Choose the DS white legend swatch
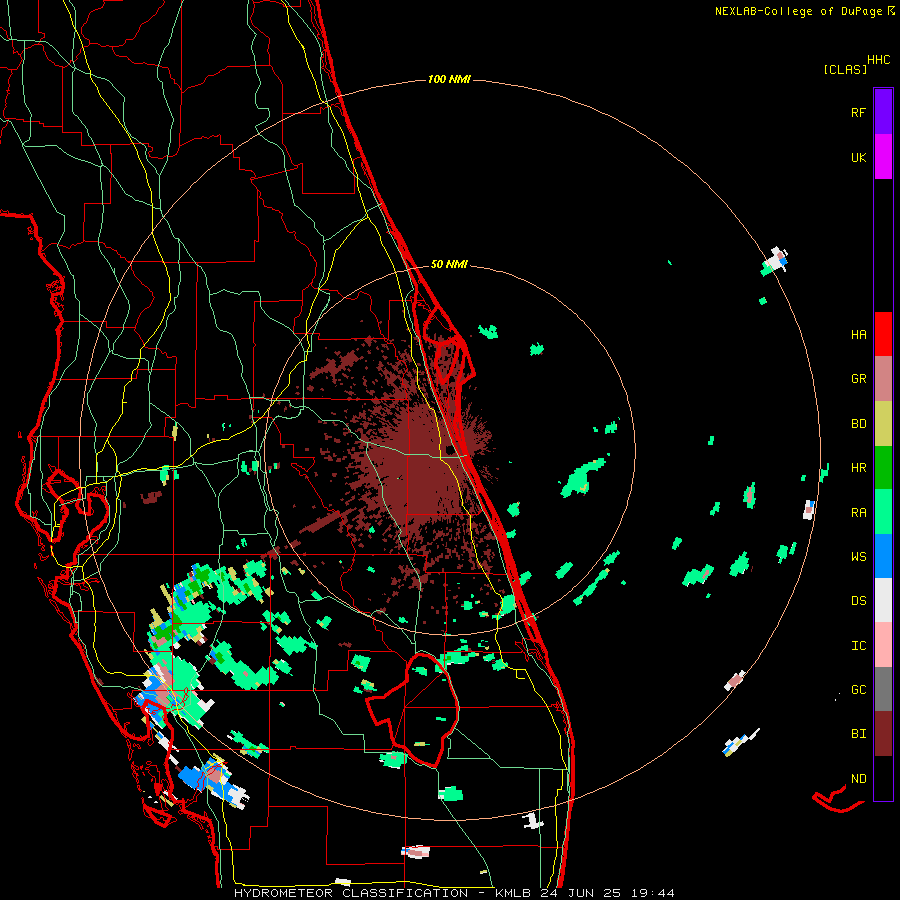The image size is (900, 900). 883,600
